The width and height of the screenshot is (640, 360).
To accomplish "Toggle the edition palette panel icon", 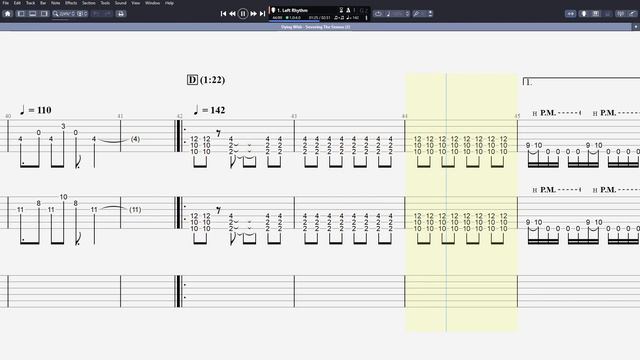I will pyautogui.click(x=21, y=13).
